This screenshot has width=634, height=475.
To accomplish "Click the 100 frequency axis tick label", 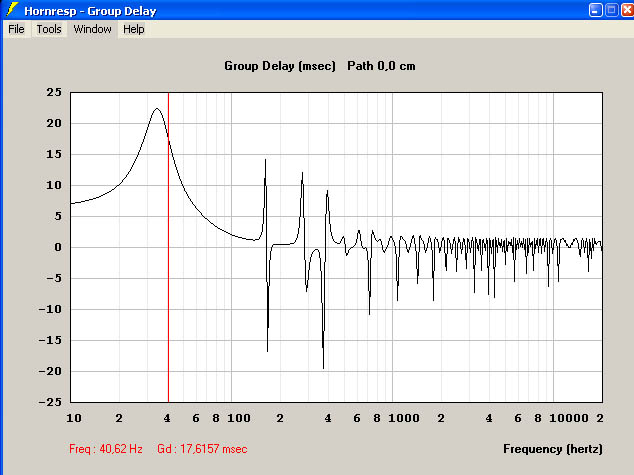I will click(x=239, y=418).
